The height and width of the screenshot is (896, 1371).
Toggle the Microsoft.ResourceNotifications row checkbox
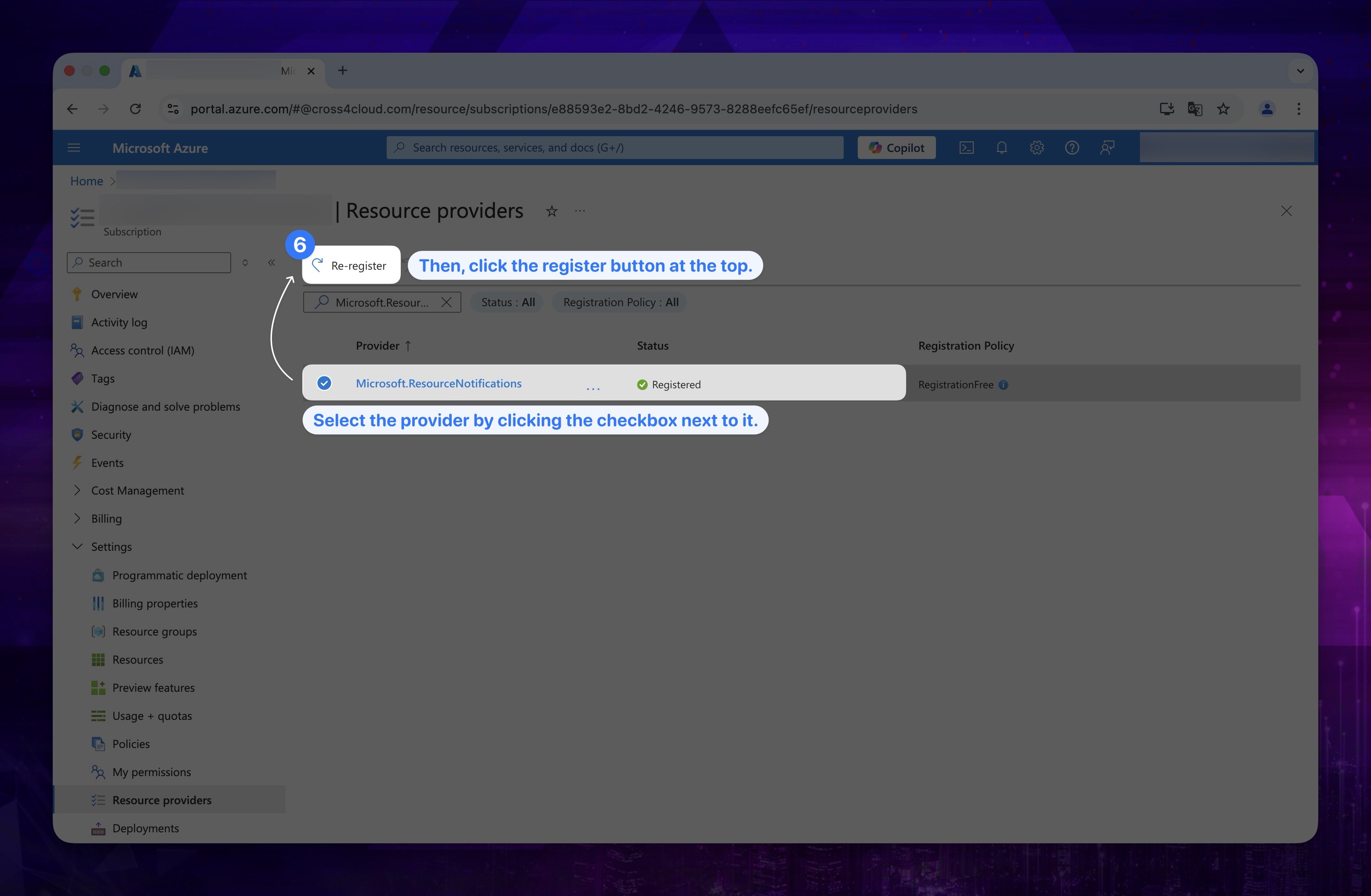tap(324, 383)
